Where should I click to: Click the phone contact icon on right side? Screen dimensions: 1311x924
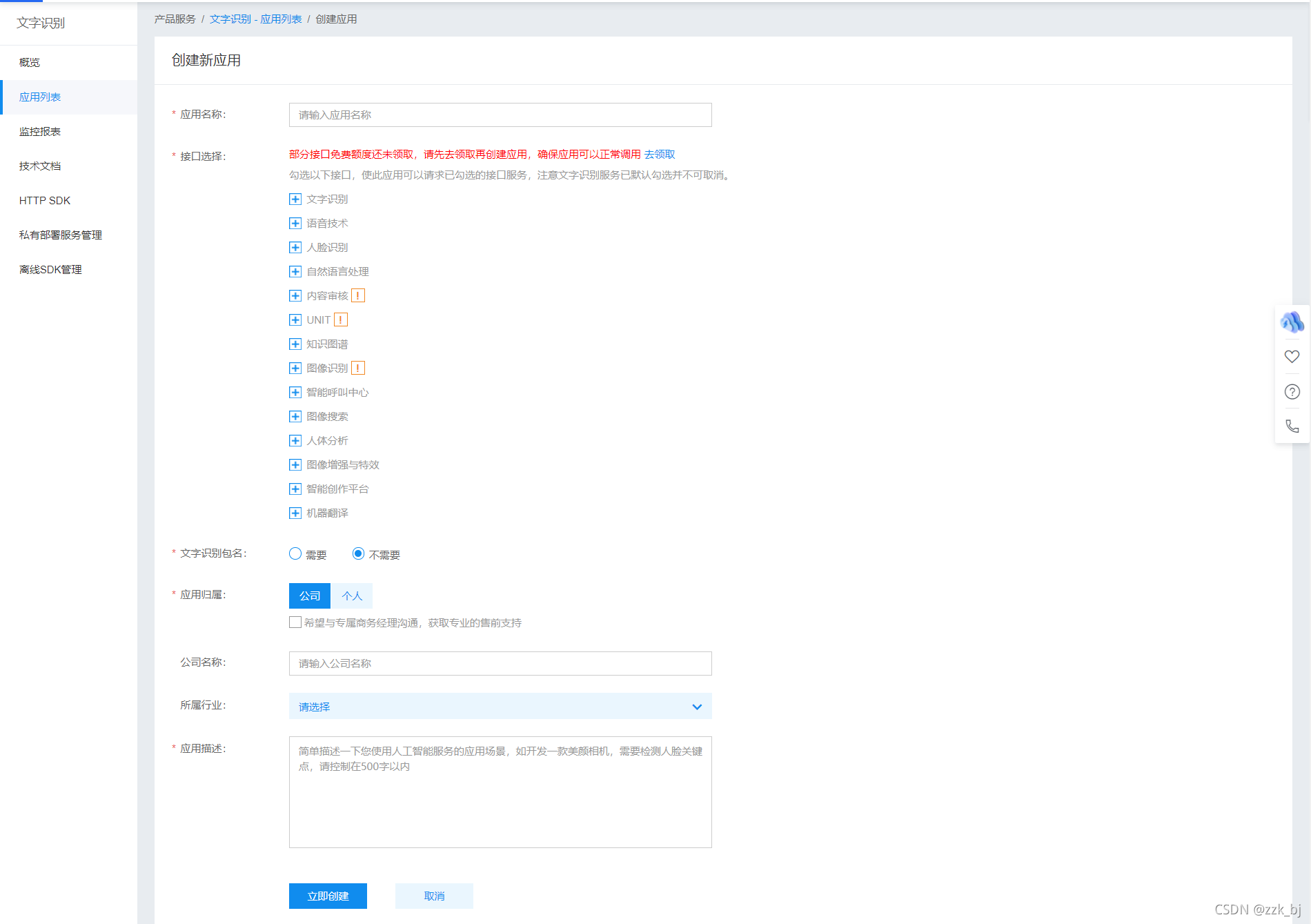(x=1292, y=426)
